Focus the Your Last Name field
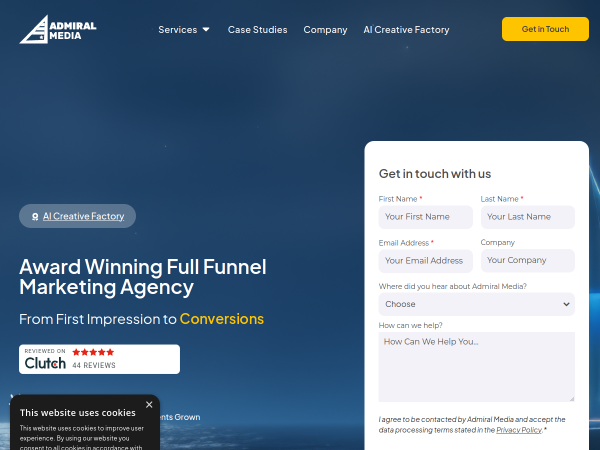 [528, 217]
